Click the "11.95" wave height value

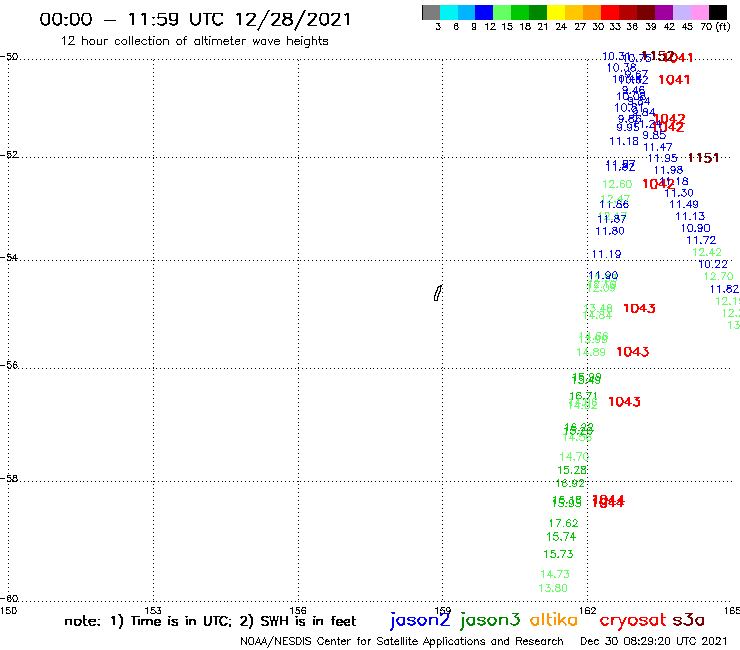click(663, 159)
